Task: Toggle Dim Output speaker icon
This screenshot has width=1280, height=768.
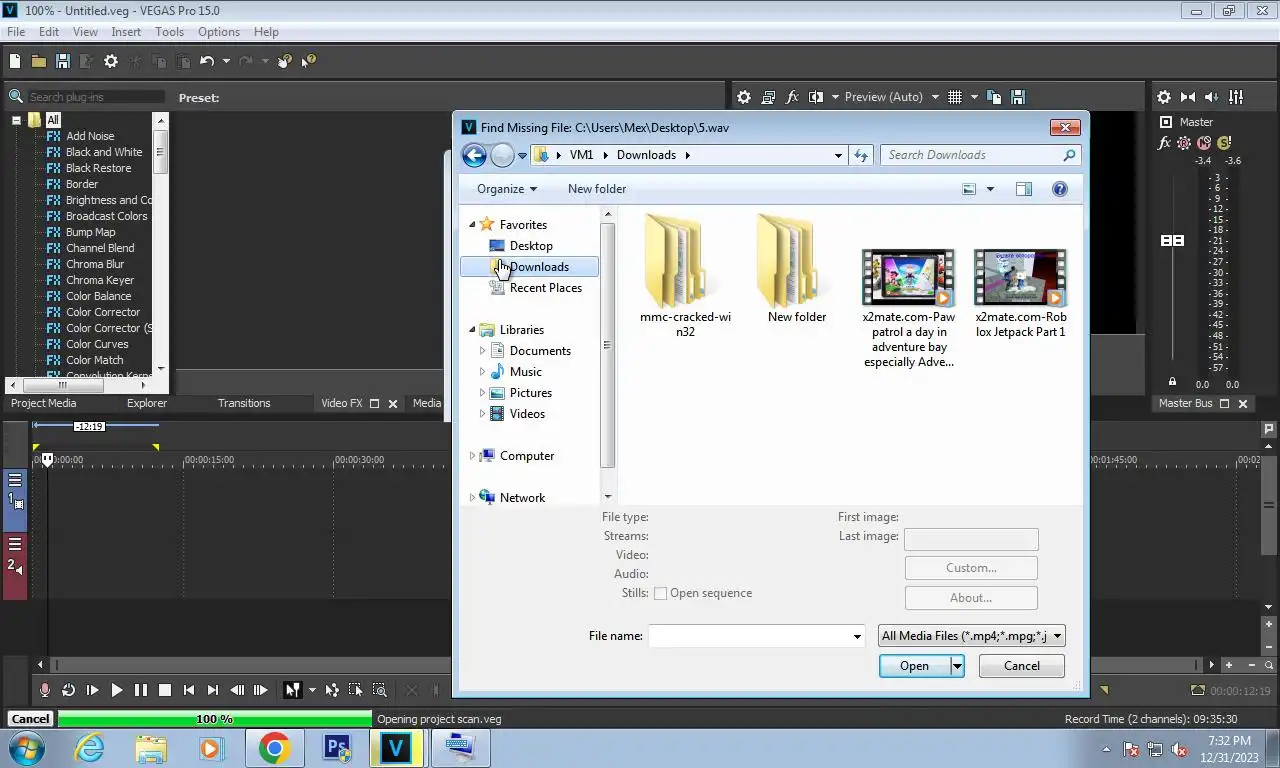Action: coord(1212,97)
